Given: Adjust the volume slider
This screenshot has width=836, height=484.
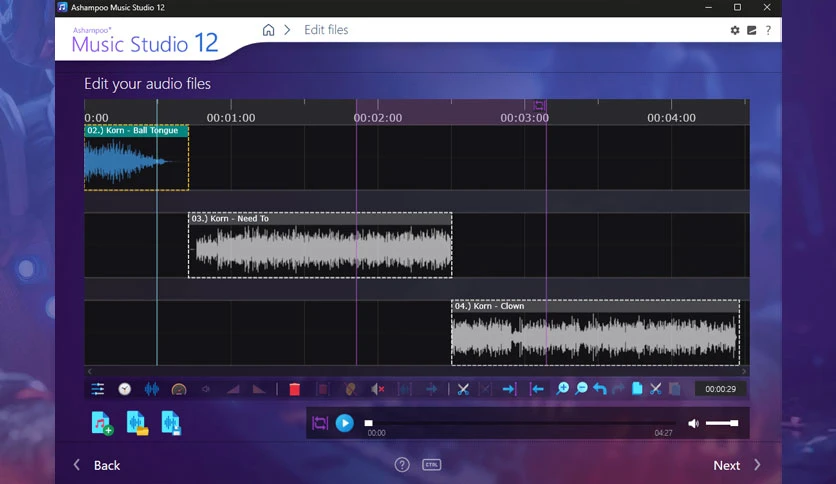Looking at the screenshot, I should (x=722, y=423).
